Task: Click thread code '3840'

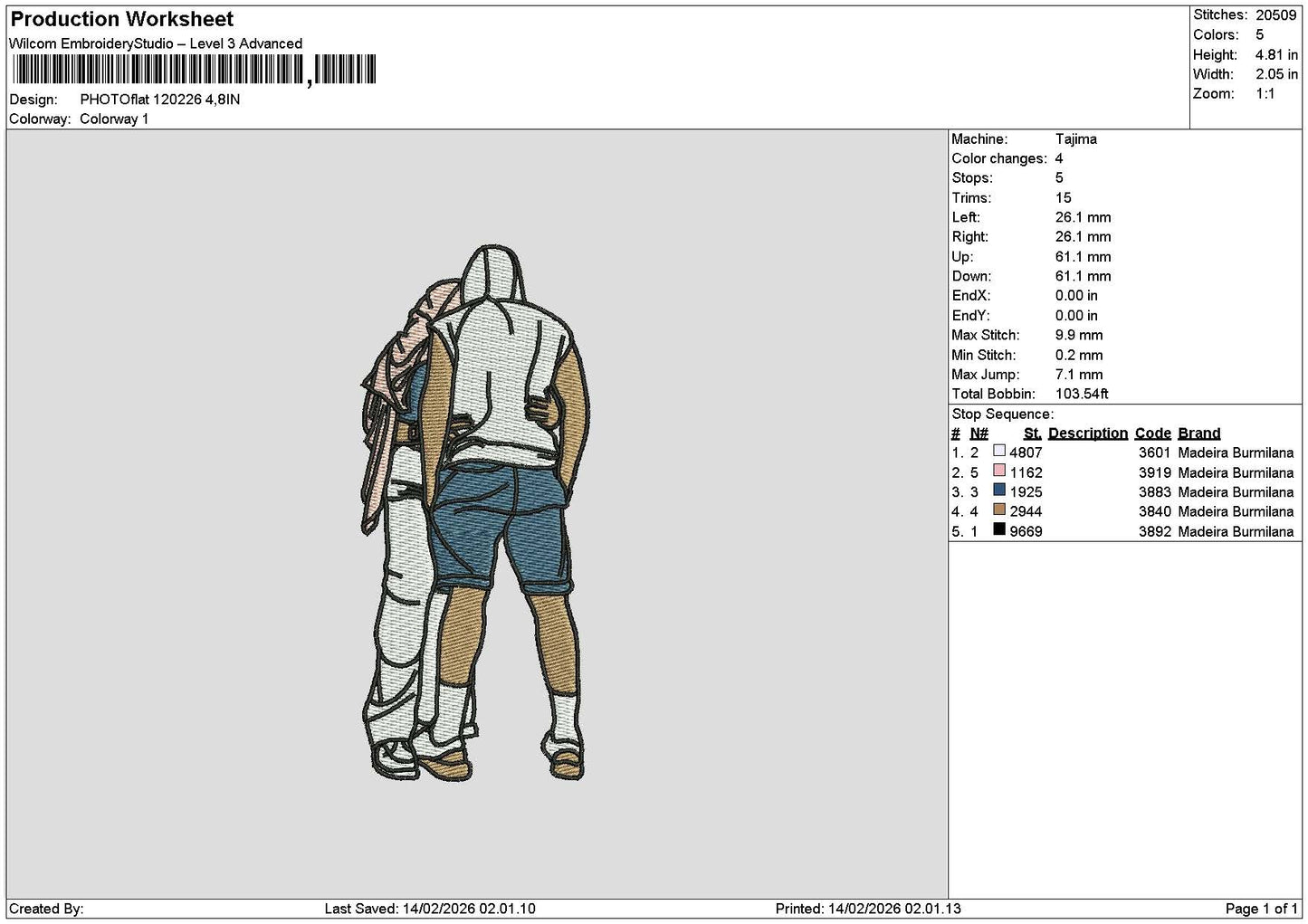Action: click(1155, 511)
